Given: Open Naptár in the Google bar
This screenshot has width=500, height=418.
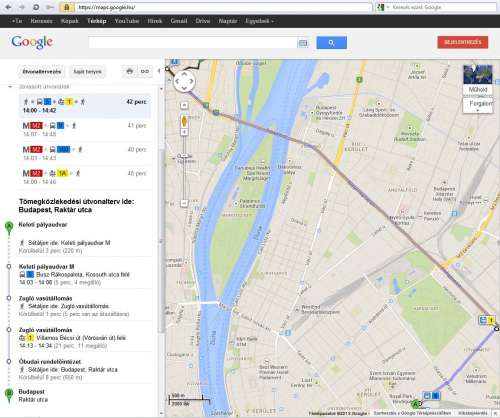Looking at the screenshot, I should (228, 21).
